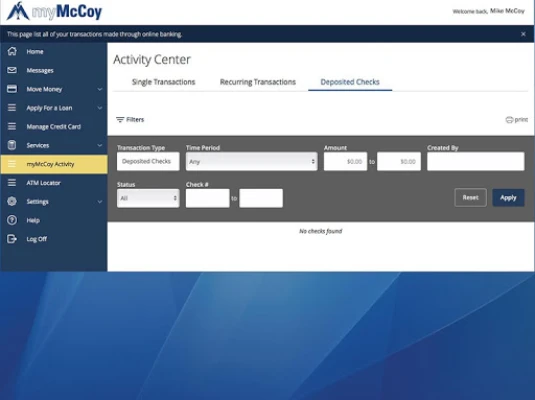Open Settings gear icon in sidebar
535x400 pixels.
tap(12, 201)
